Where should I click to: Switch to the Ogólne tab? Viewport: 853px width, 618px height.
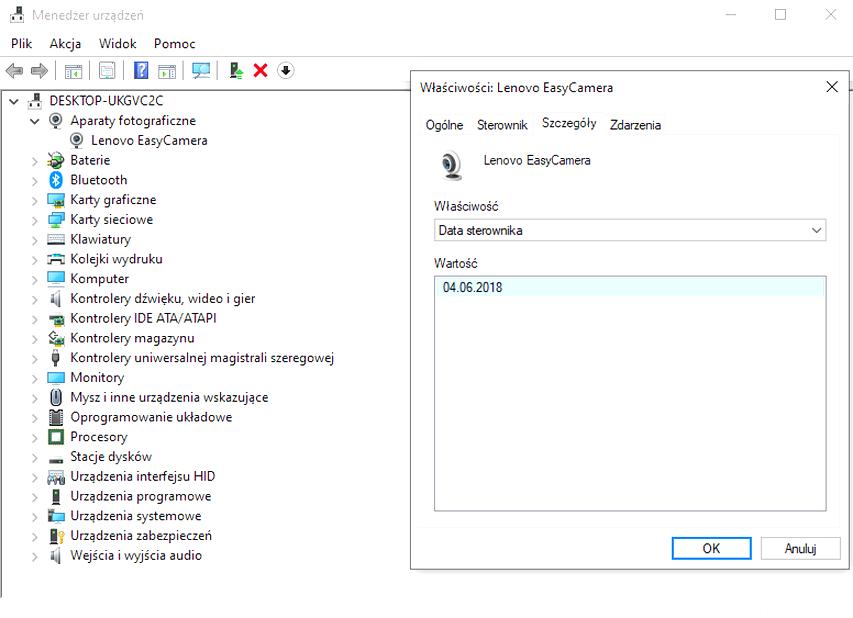pyautogui.click(x=444, y=125)
